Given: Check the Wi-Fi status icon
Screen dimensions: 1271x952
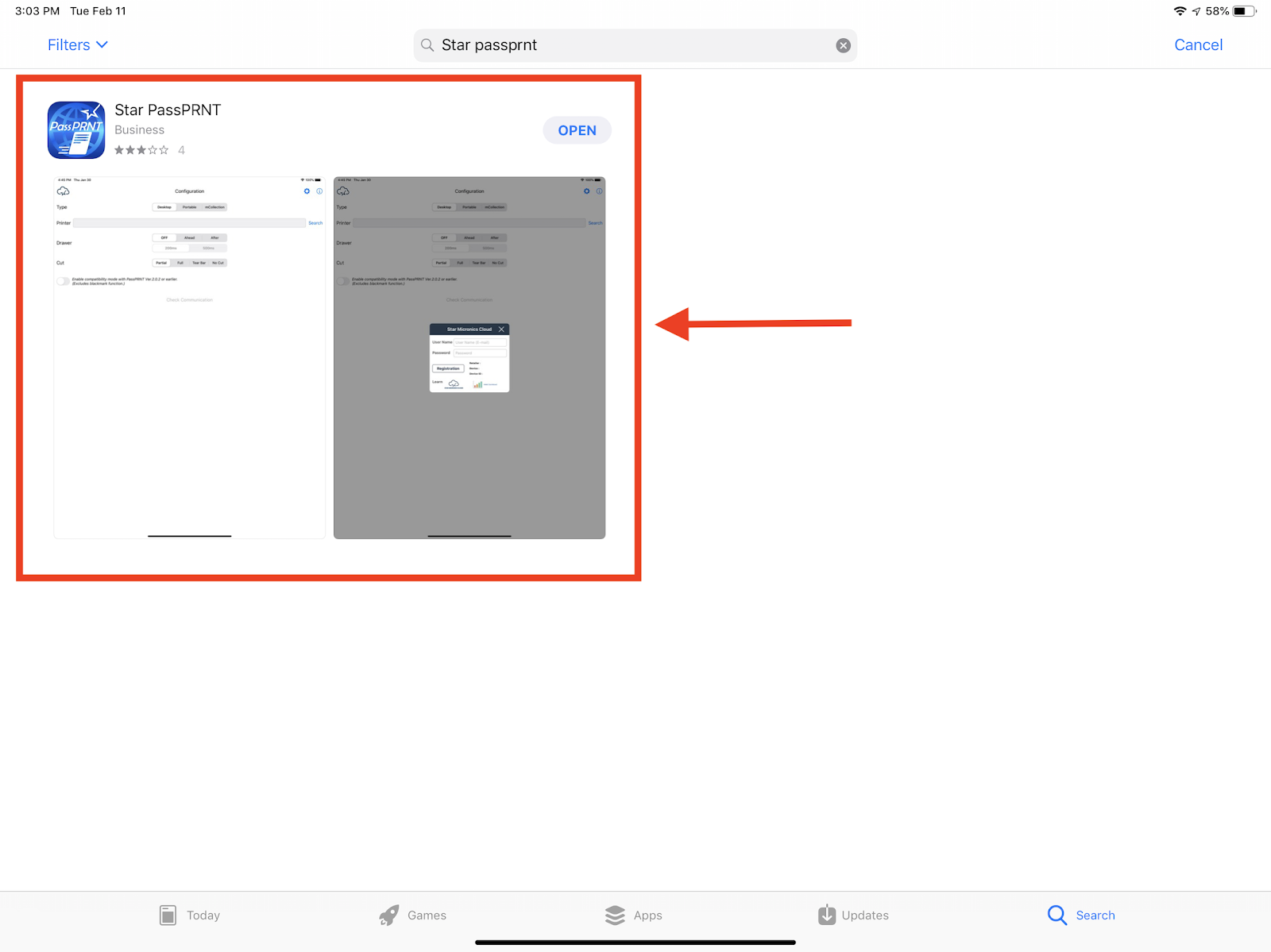Looking at the screenshot, I should (1180, 11).
